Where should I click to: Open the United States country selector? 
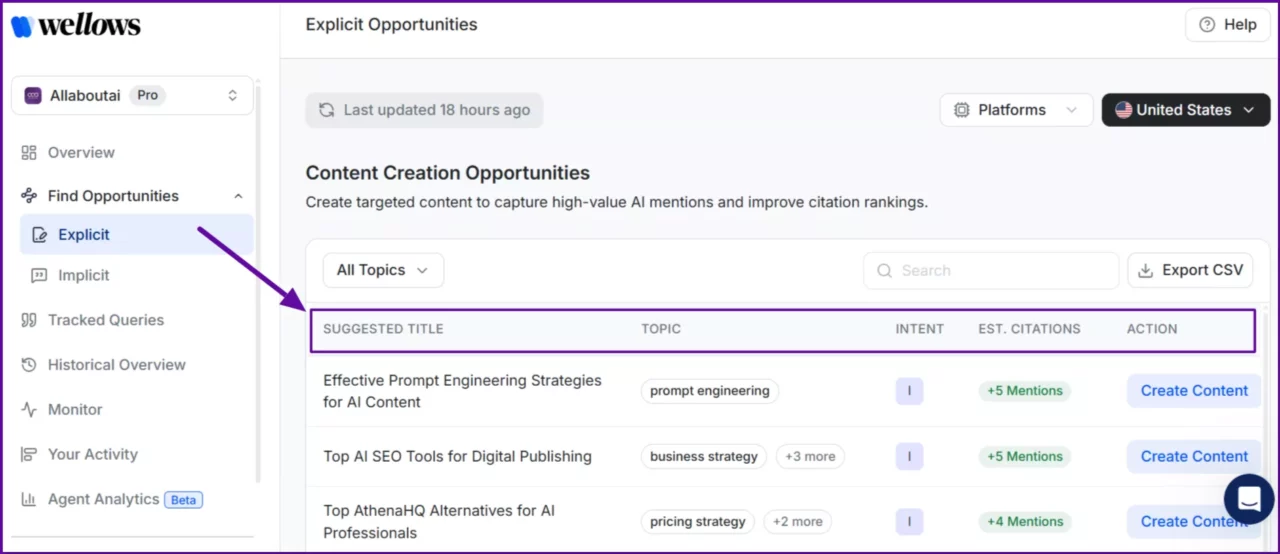point(1186,110)
